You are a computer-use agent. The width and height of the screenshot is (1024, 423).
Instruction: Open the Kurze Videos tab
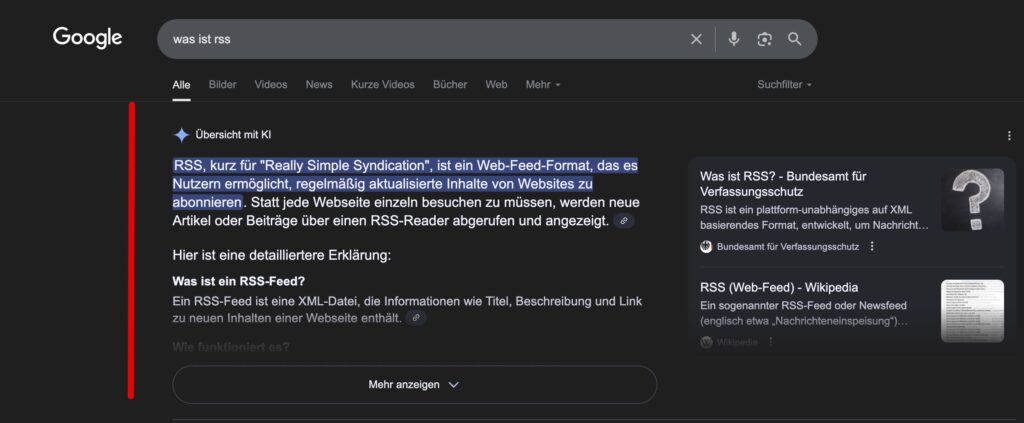click(x=383, y=85)
